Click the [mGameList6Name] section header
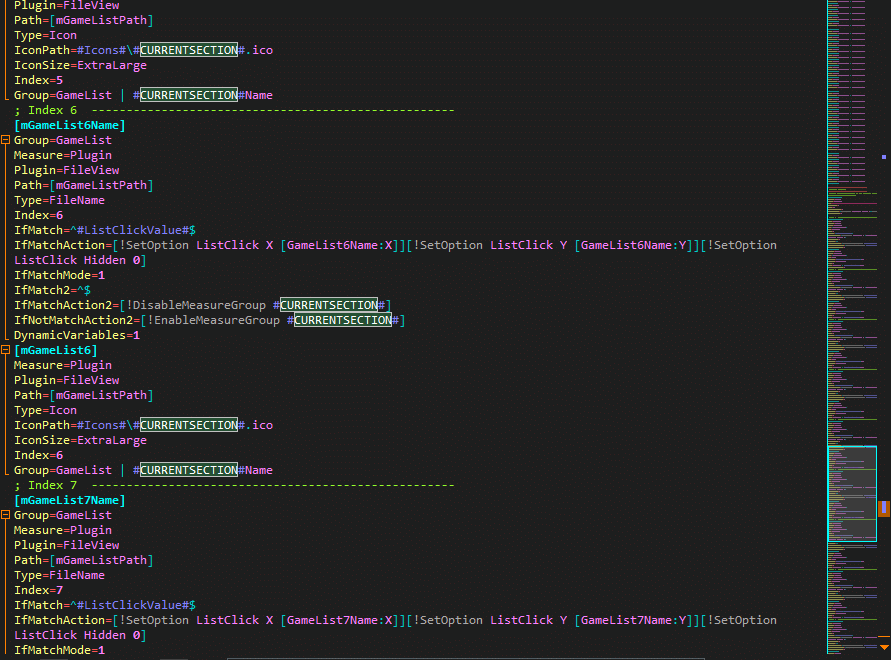891x660 pixels. 69,125
